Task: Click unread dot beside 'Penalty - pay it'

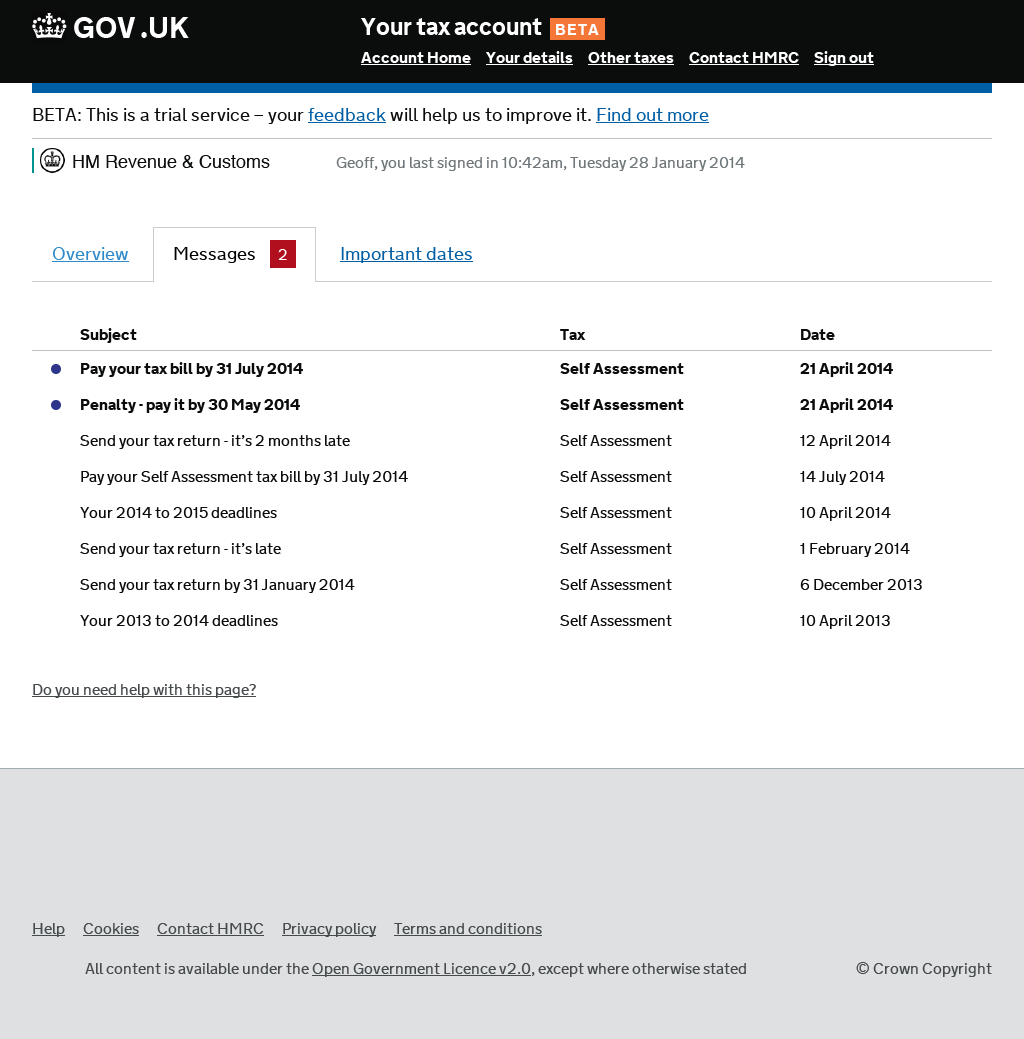Action: coord(56,405)
